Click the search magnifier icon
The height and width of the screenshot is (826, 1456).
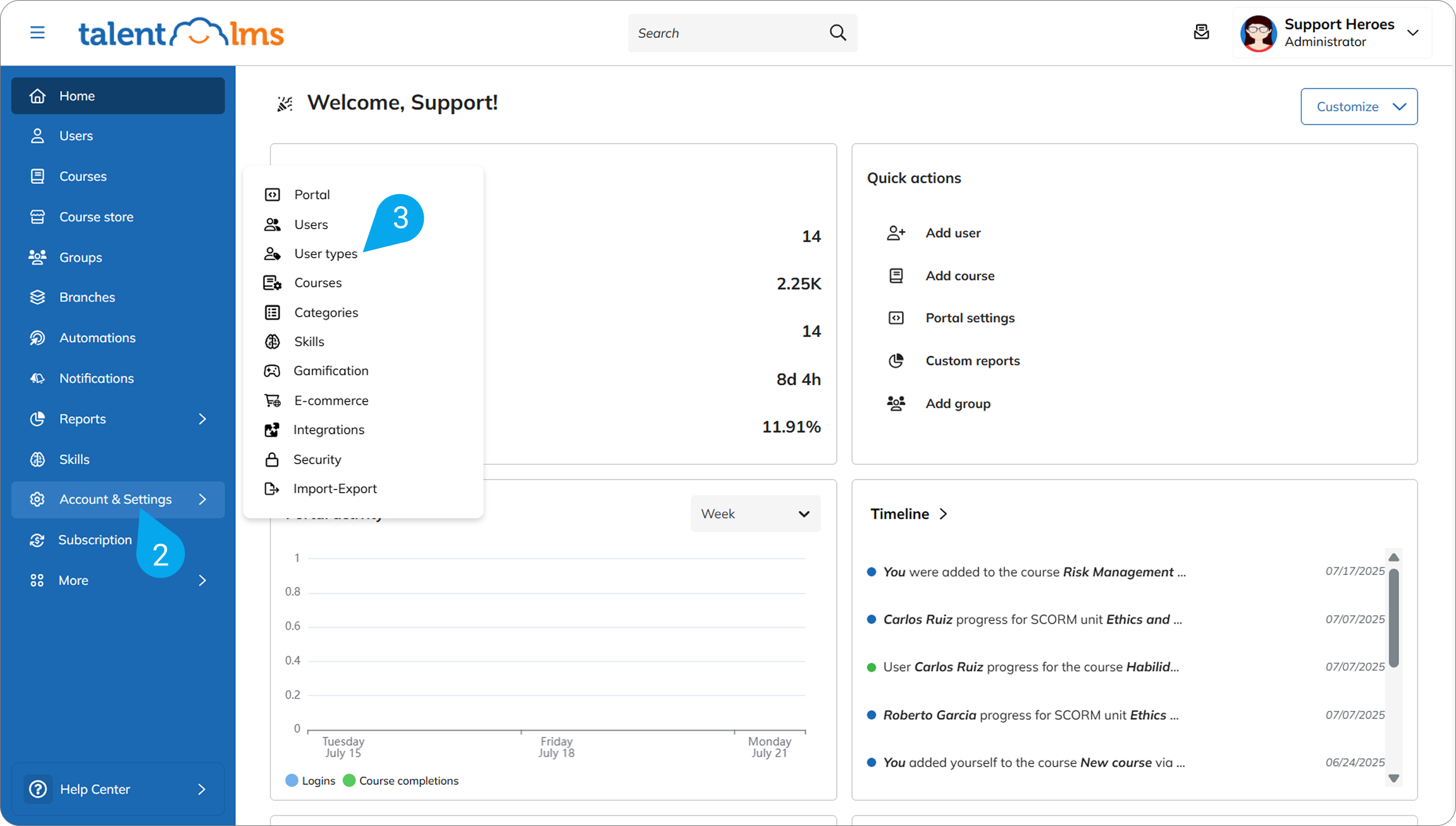tap(837, 32)
